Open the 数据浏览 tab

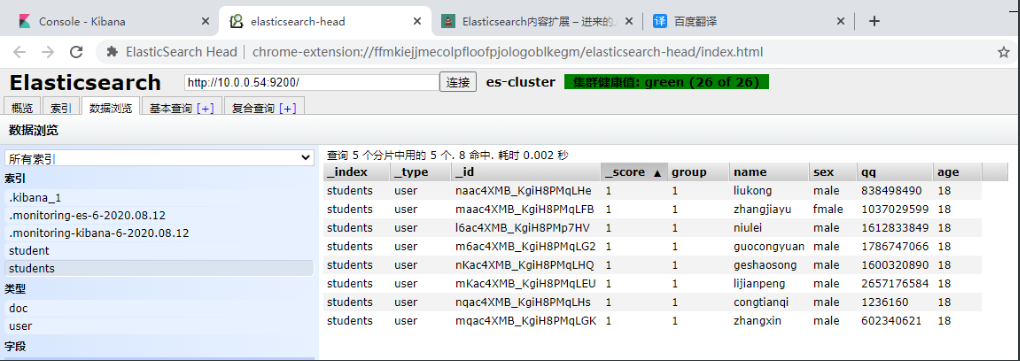[111, 108]
